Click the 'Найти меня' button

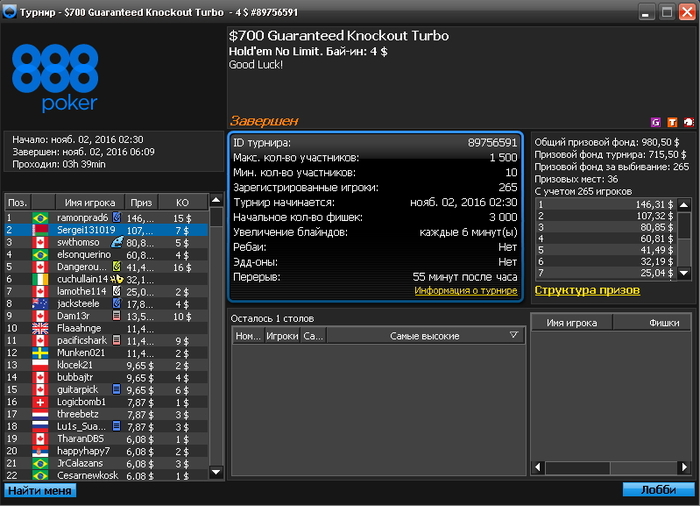(40, 490)
